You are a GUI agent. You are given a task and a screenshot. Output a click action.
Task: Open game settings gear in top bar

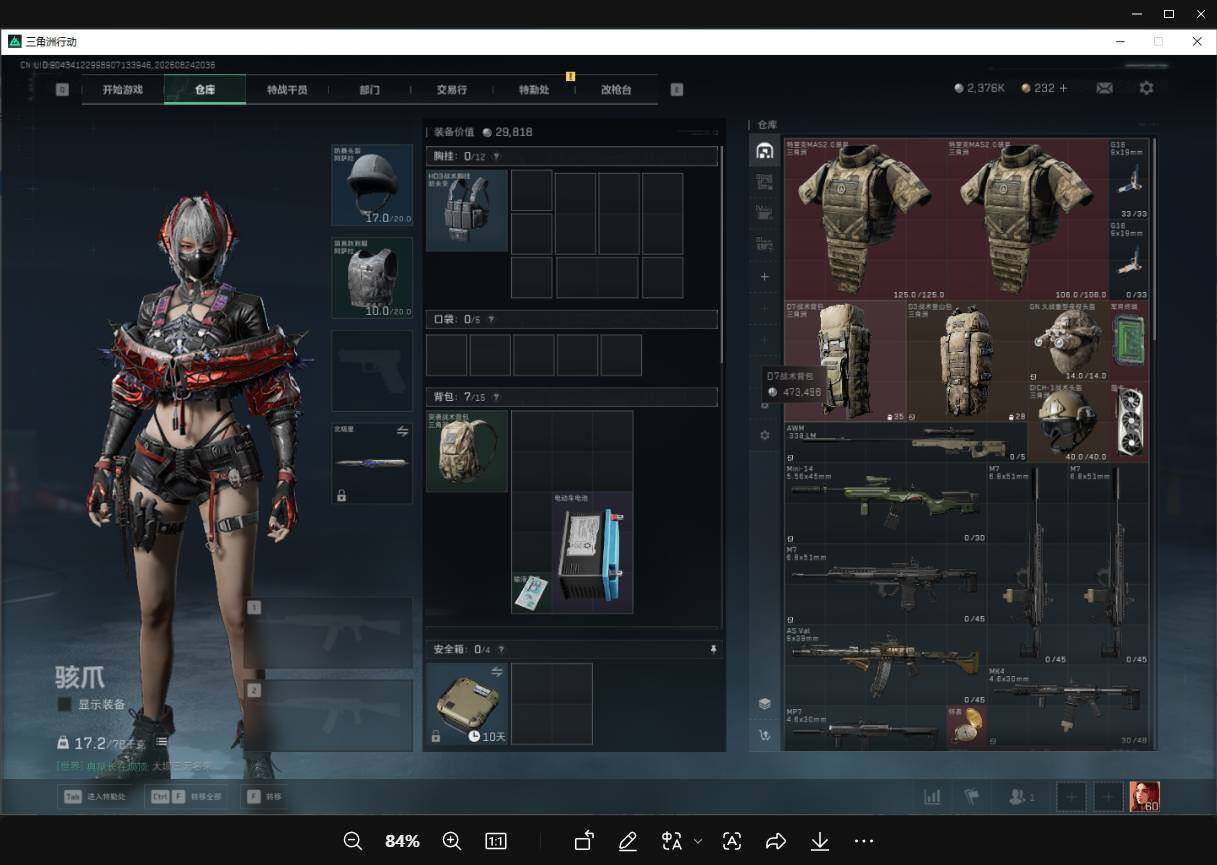click(1146, 88)
